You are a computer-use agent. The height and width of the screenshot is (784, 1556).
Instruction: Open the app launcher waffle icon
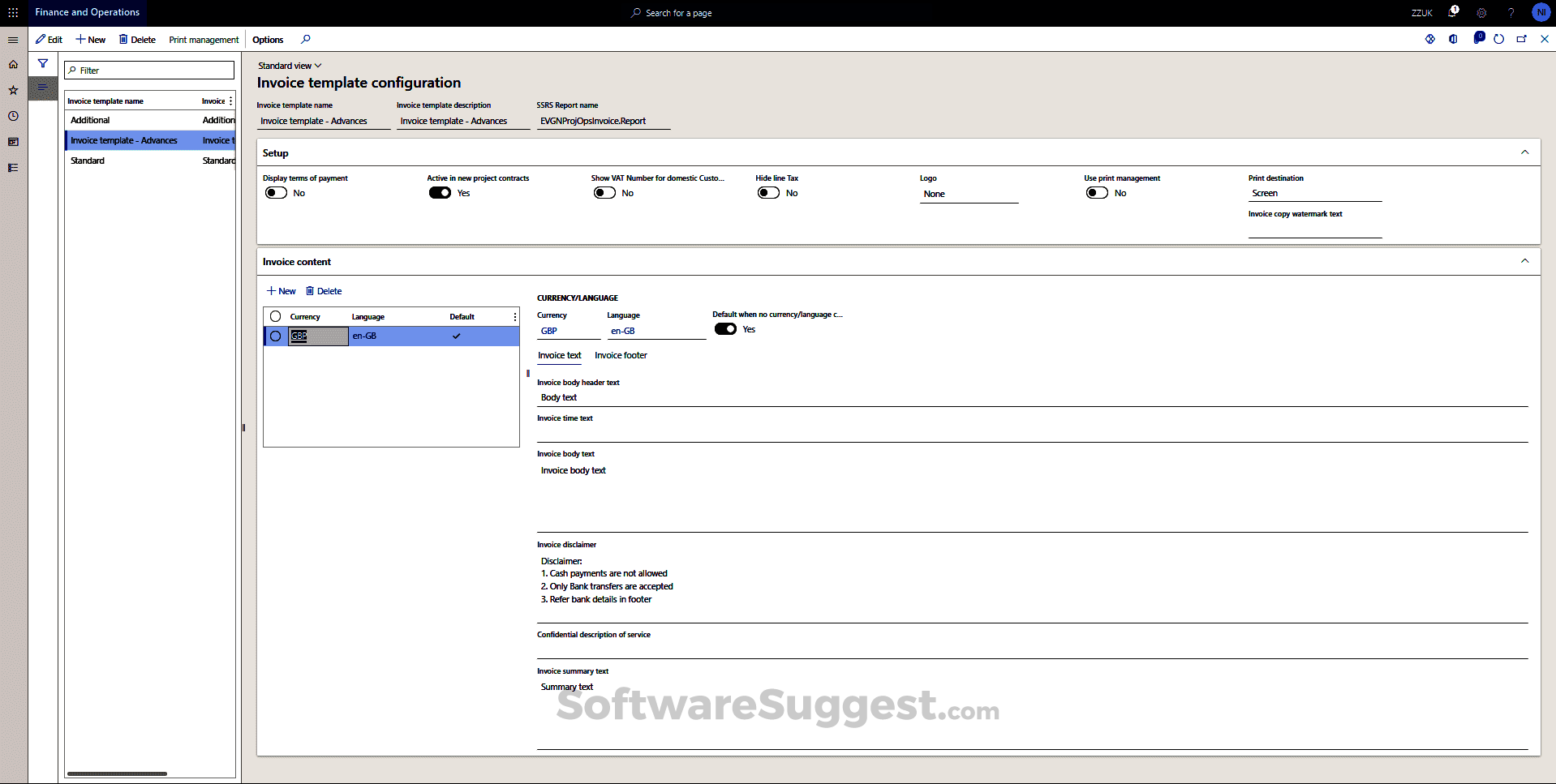[13, 13]
